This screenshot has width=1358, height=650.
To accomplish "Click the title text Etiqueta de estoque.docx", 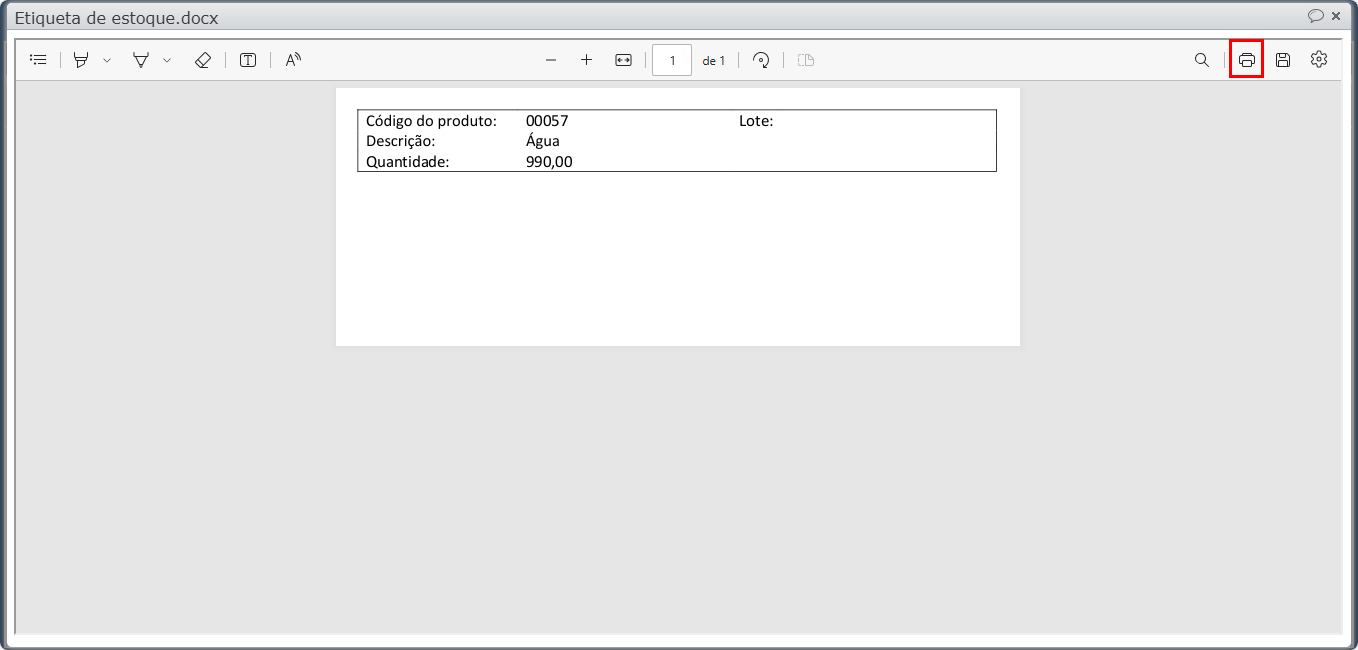I will 116,18.
